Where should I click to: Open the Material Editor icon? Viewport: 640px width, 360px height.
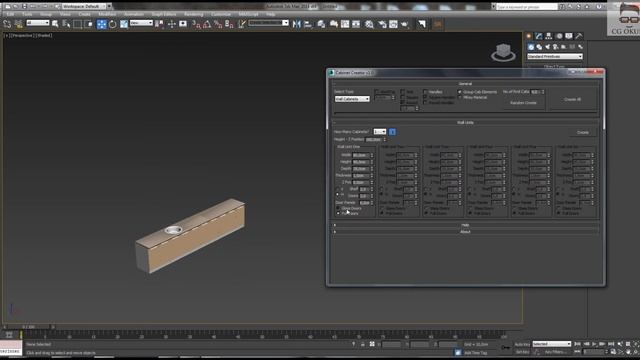pos(369,24)
